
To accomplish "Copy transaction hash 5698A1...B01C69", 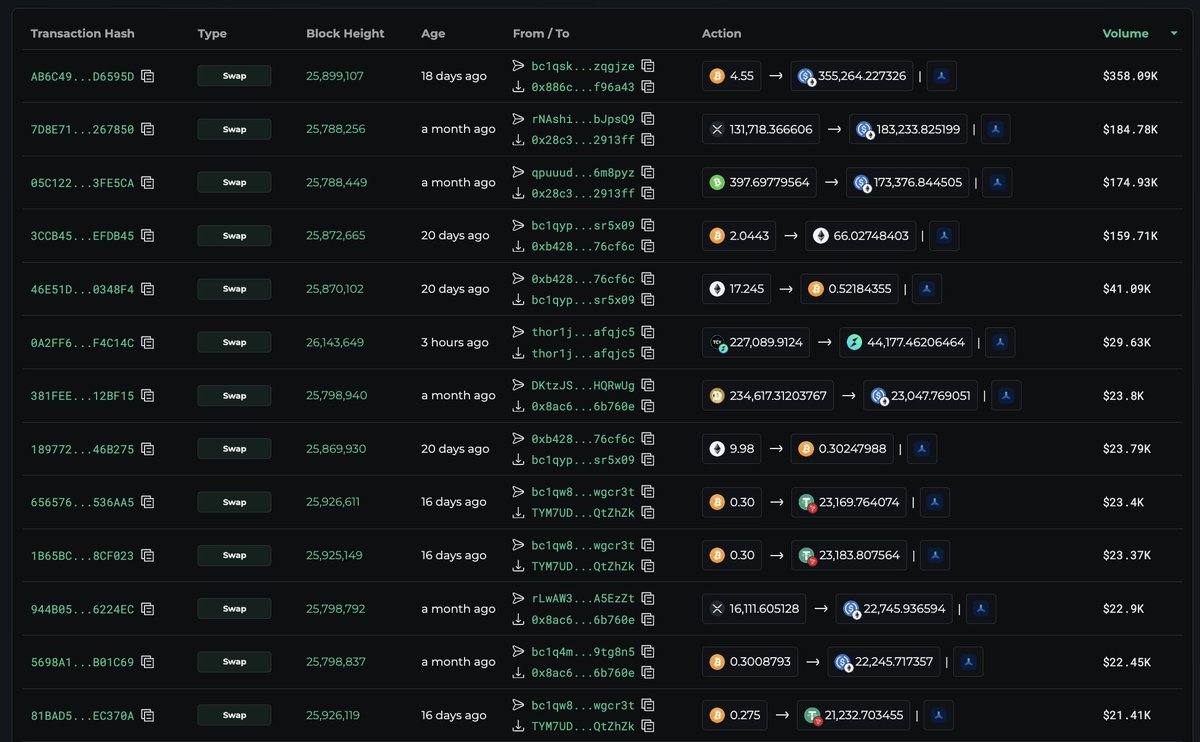I will tap(148, 662).
